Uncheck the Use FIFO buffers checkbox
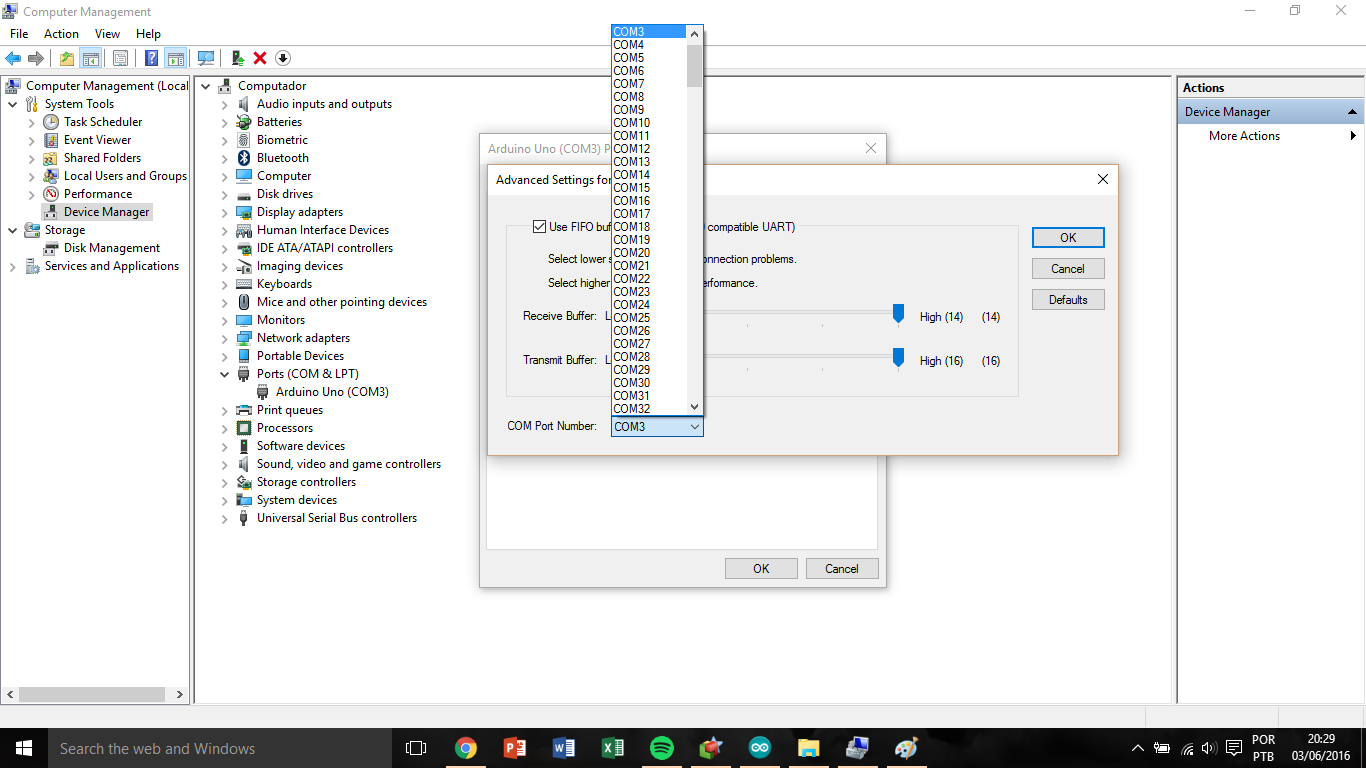The height and width of the screenshot is (768, 1366). (540, 227)
